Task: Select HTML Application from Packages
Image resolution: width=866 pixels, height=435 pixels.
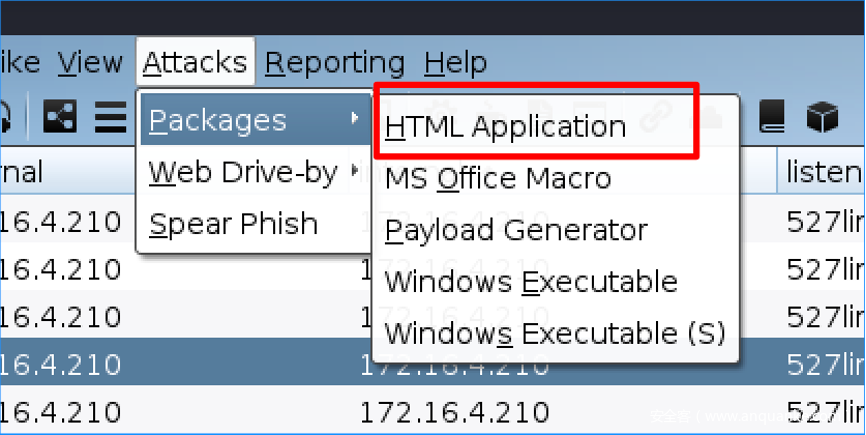Action: pyautogui.click(x=505, y=127)
